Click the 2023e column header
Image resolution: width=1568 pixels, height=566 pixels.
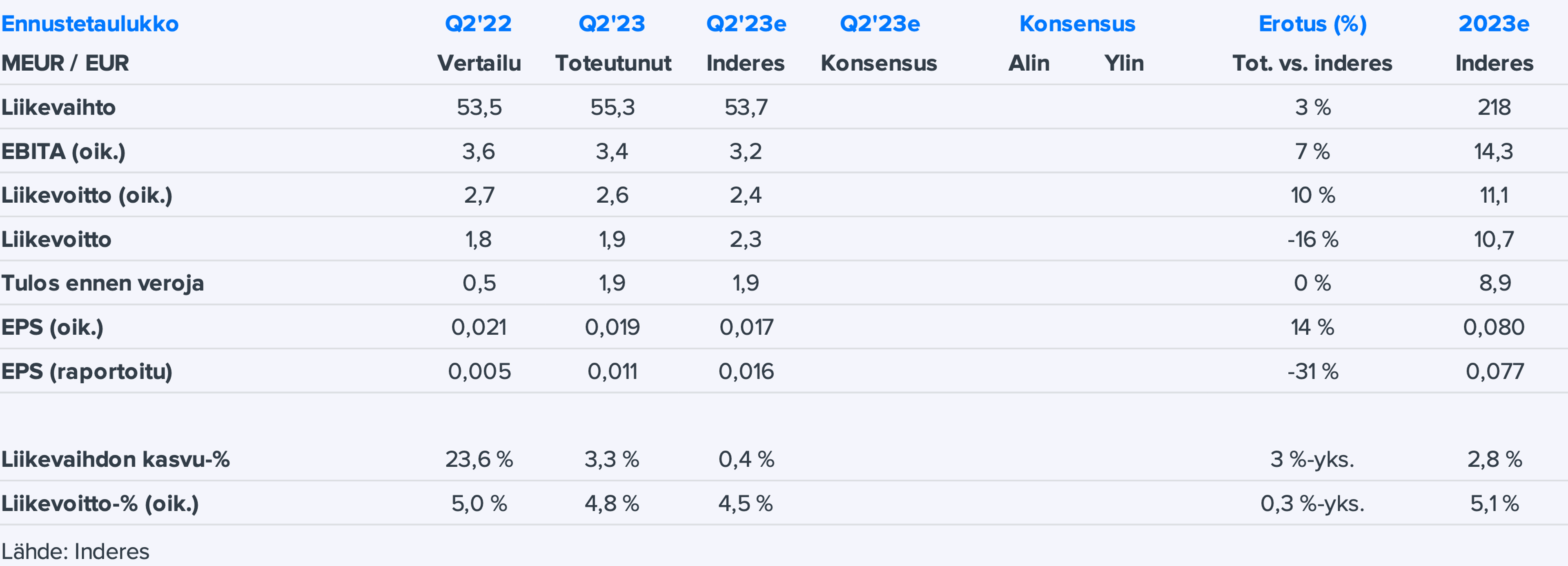[1493, 24]
